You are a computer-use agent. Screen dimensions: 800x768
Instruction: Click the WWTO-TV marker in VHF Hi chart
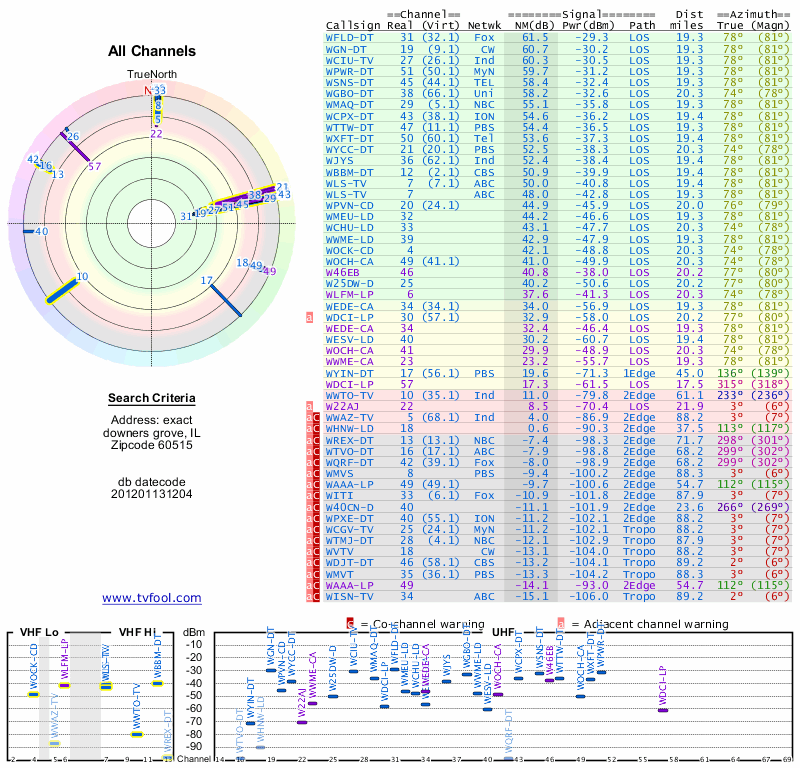pyautogui.click(x=137, y=734)
